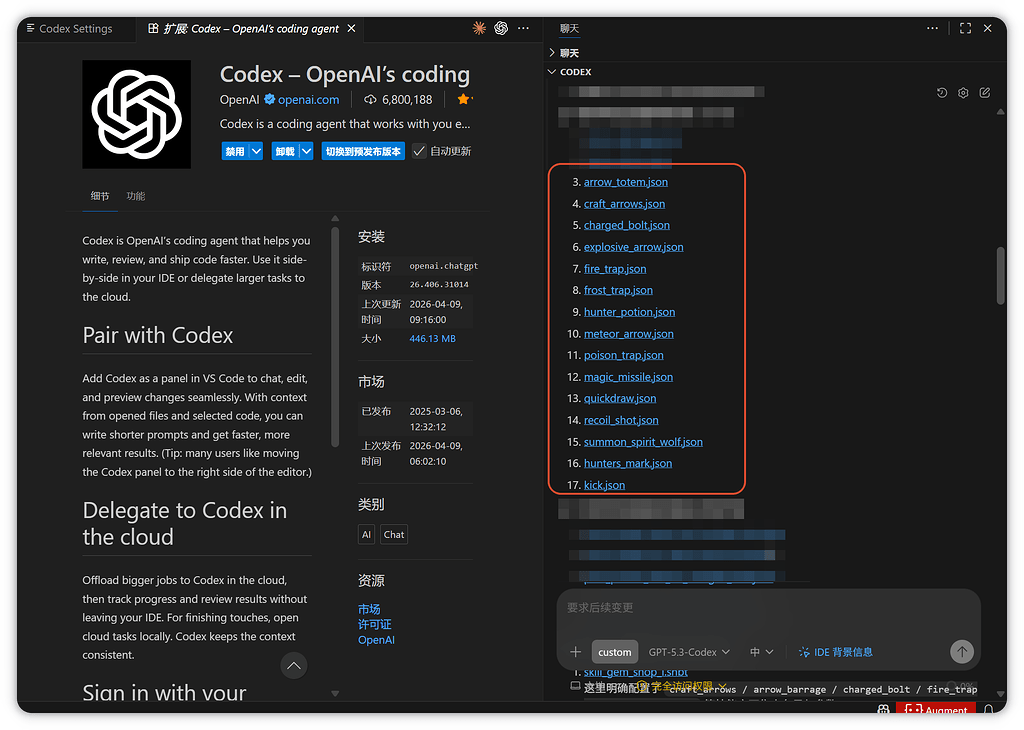
Task: Open charged_bolt.json file link
Action: tap(627, 225)
